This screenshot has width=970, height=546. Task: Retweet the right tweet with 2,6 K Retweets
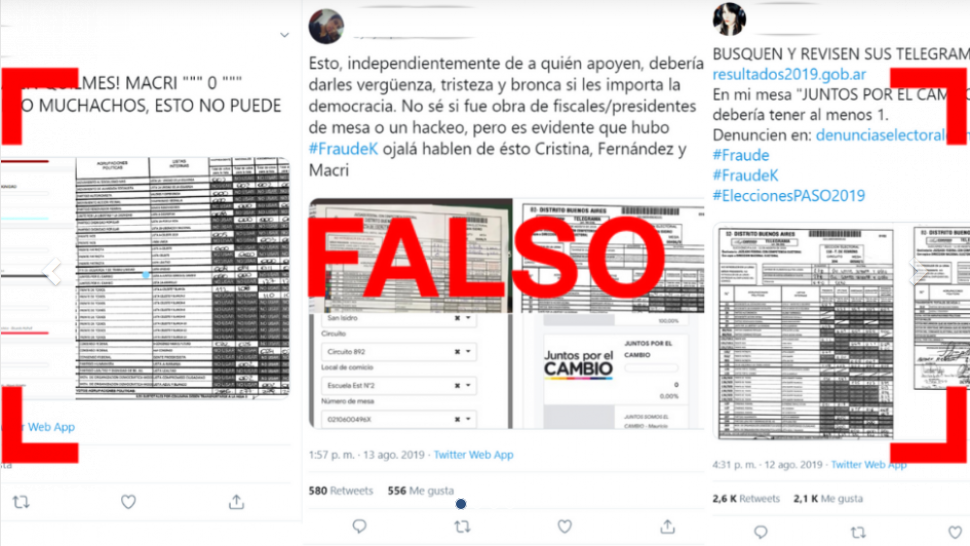(858, 532)
